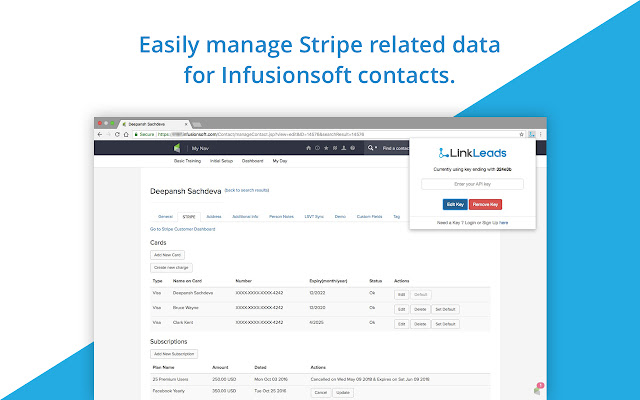Image resolution: width=640 pixels, height=400 pixels.
Task: Open a new browser tab
Action: click(x=197, y=124)
